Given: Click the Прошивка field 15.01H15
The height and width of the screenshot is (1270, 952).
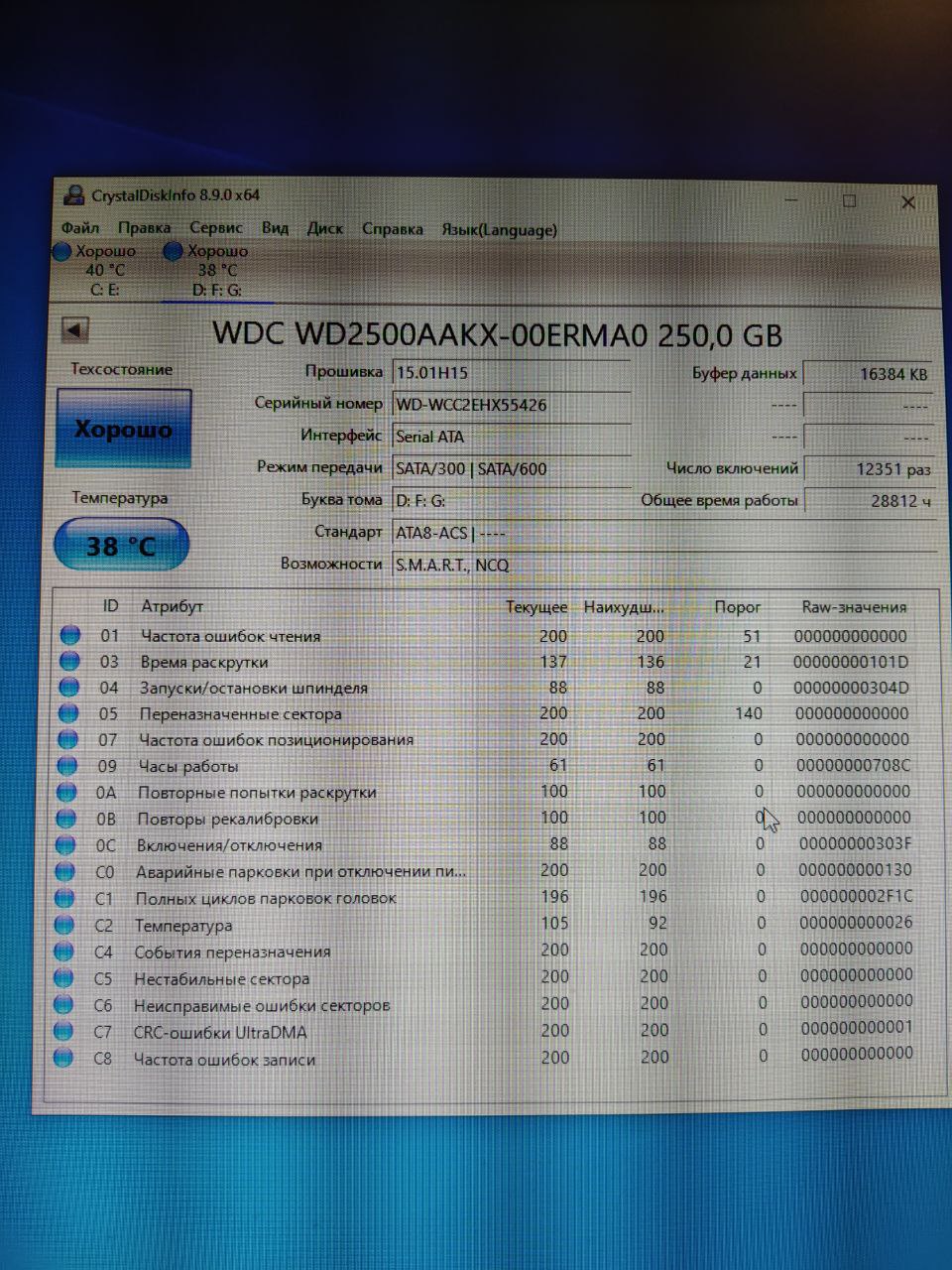Looking at the screenshot, I should pyautogui.click(x=512, y=373).
